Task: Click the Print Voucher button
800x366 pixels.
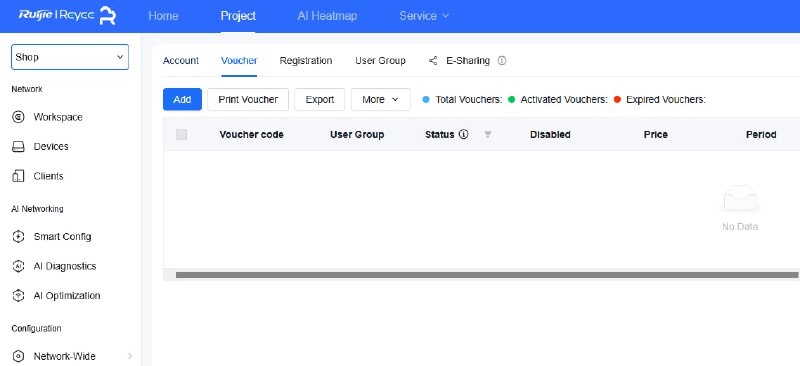Action: 248,100
